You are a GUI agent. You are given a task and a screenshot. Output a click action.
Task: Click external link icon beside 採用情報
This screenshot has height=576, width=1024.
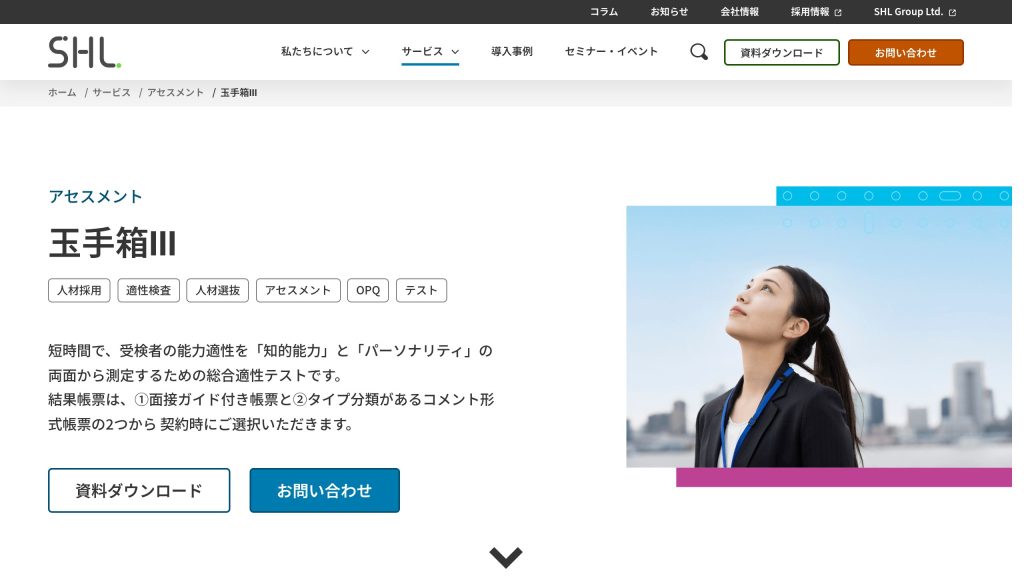tap(838, 12)
